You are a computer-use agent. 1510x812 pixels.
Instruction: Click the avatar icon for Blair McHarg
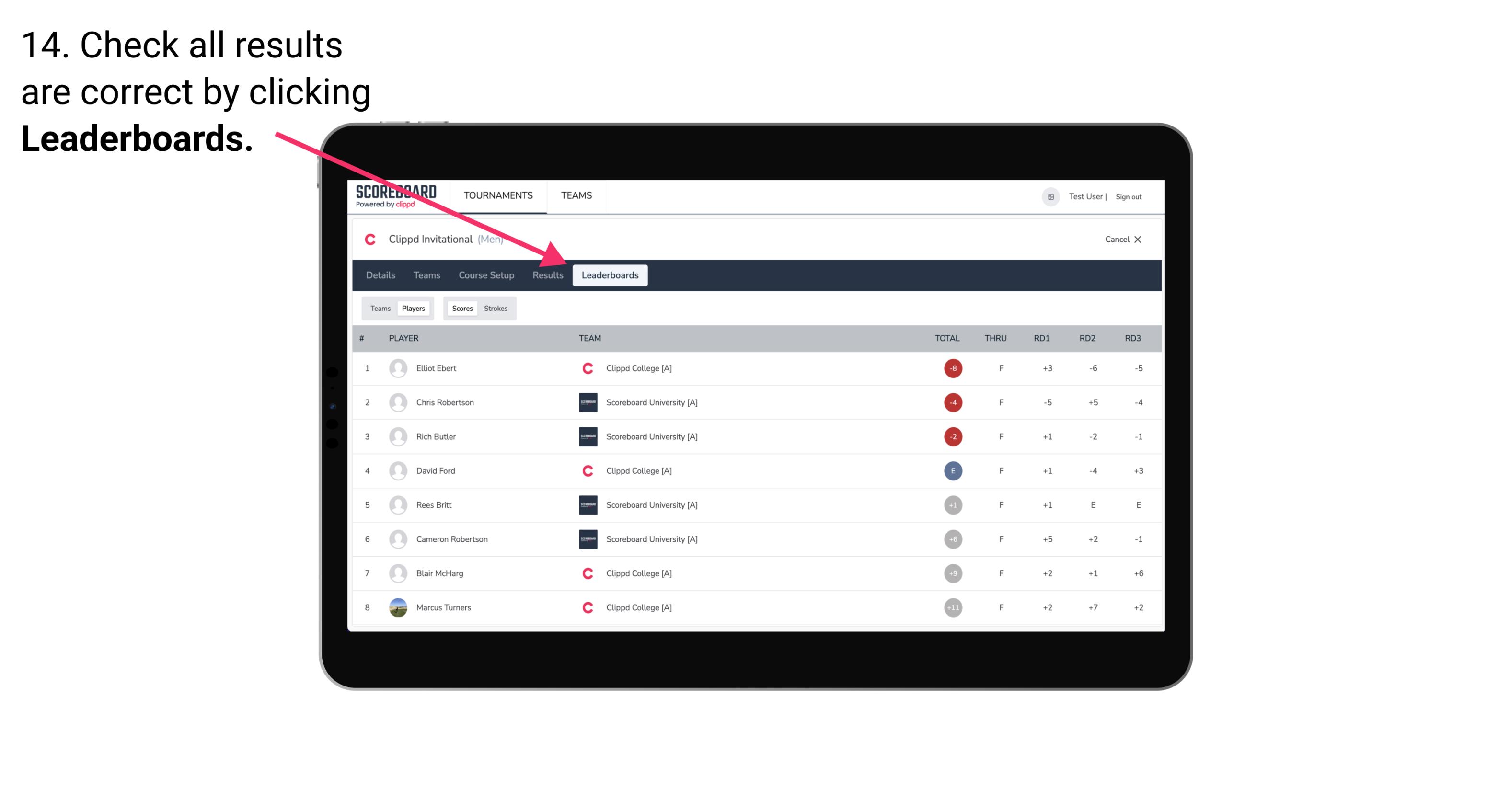tap(397, 573)
